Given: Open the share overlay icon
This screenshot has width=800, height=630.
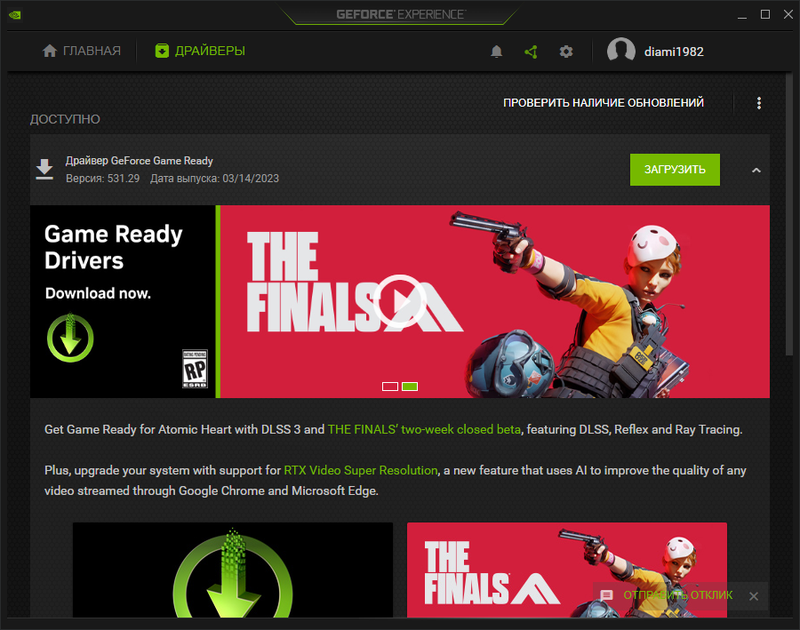Looking at the screenshot, I should (531, 52).
